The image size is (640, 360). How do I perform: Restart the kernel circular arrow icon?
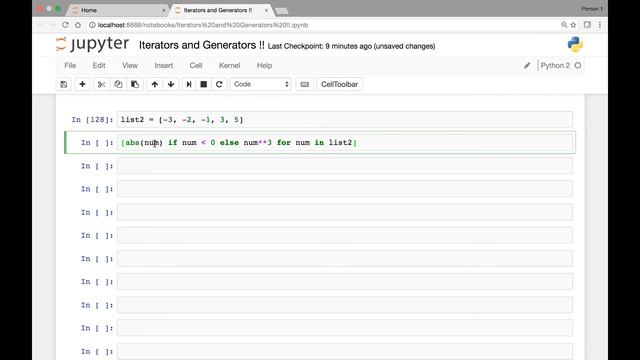pos(219,84)
